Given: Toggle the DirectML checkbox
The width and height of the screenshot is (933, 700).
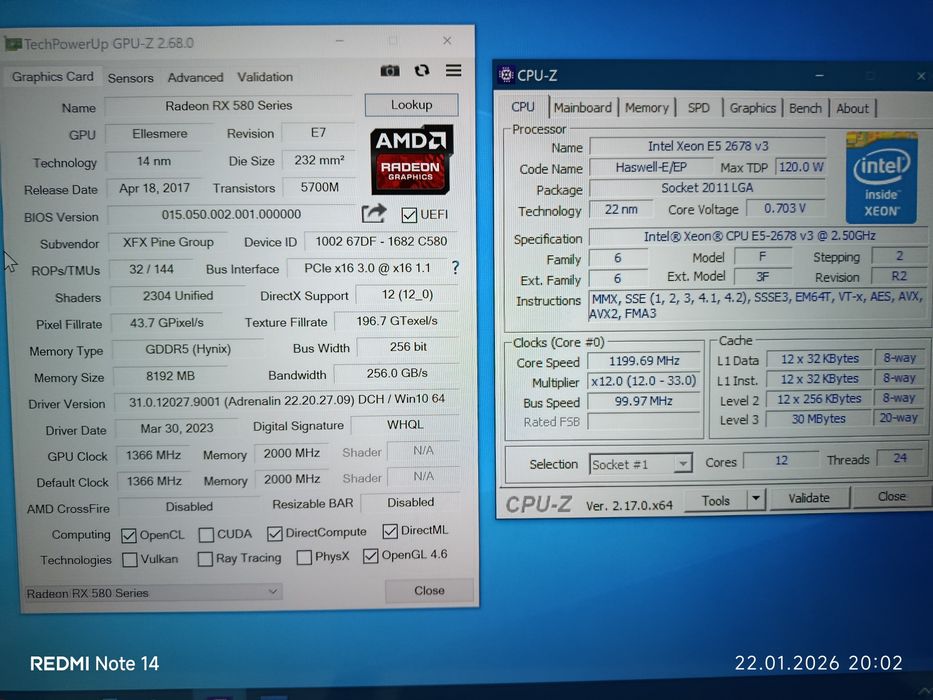Looking at the screenshot, I should [x=390, y=531].
